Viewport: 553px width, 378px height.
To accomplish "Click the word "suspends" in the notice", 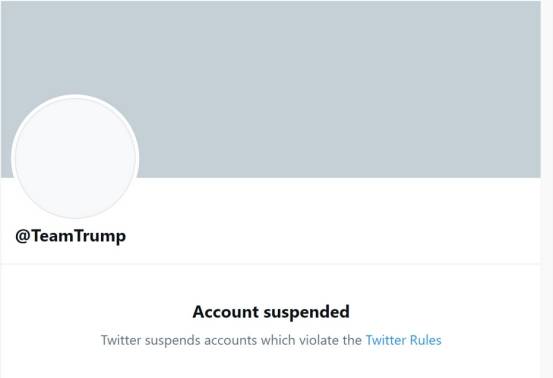I will point(172,340).
